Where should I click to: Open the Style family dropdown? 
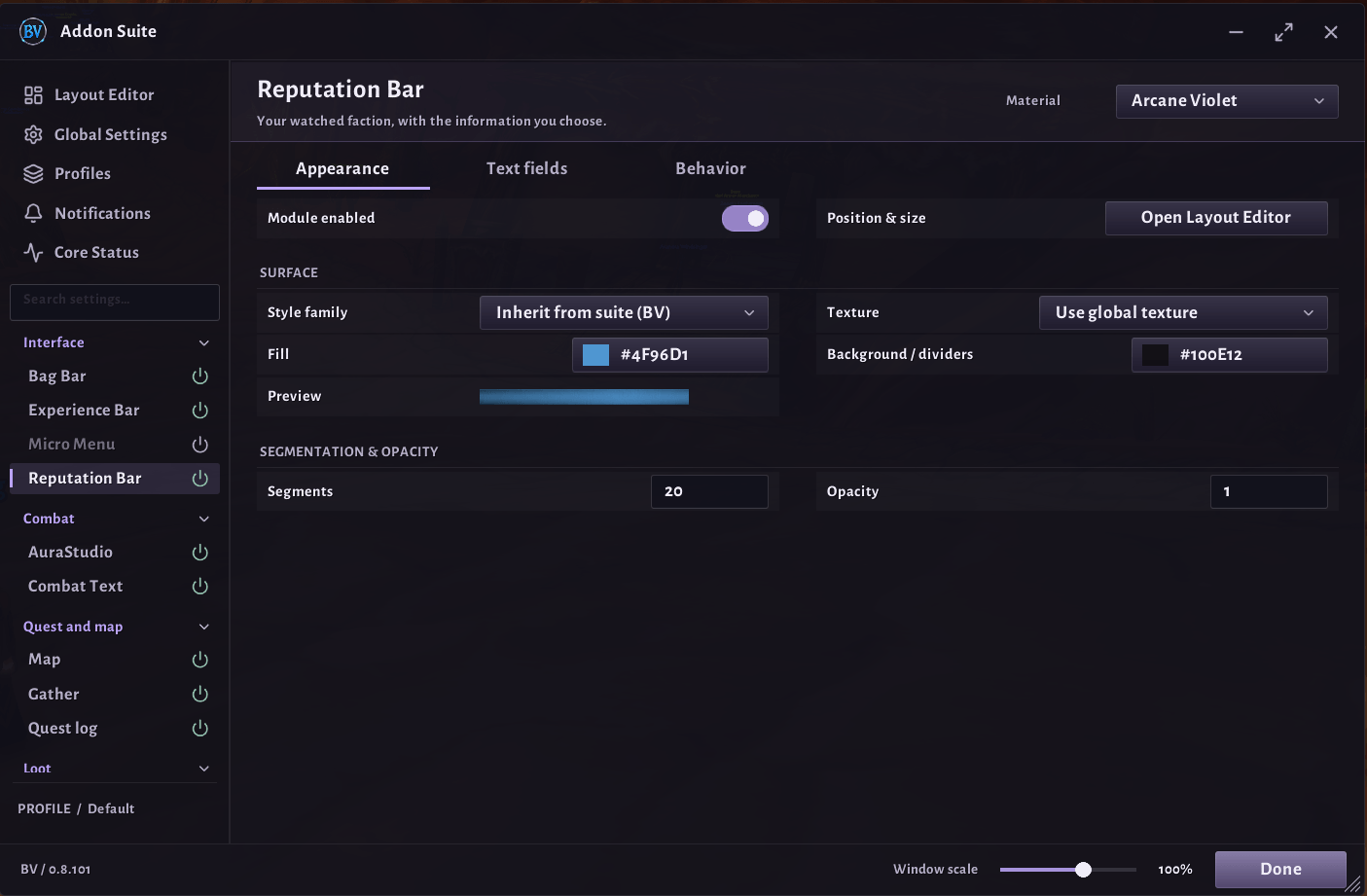tap(624, 312)
